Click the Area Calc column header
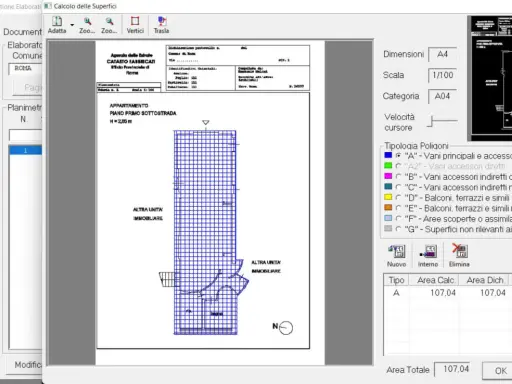Viewport: 512px width, 384px height. [x=434, y=280]
